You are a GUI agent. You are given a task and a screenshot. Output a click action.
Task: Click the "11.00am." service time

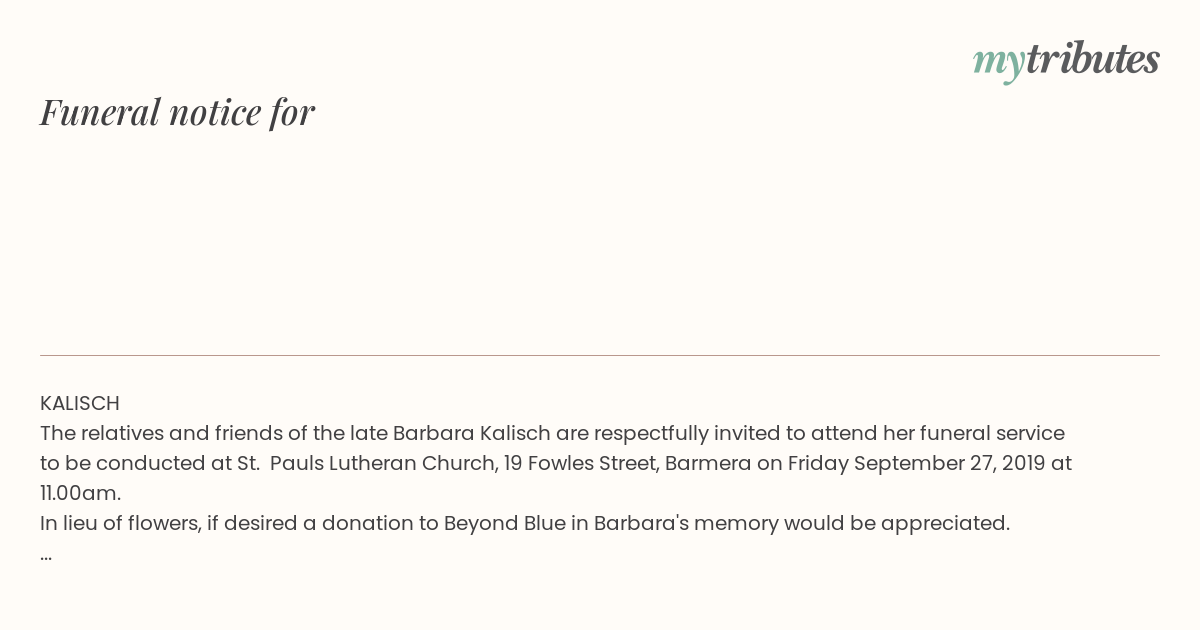tap(80, 493)
